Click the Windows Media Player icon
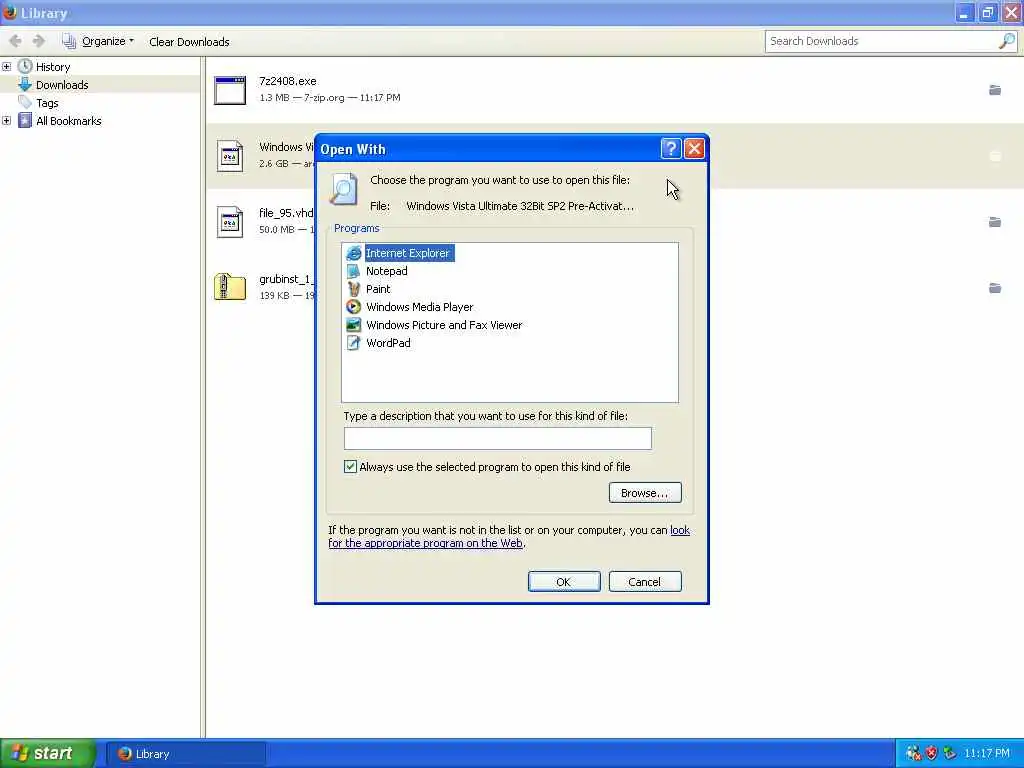1024x768 pixels. 353,307
